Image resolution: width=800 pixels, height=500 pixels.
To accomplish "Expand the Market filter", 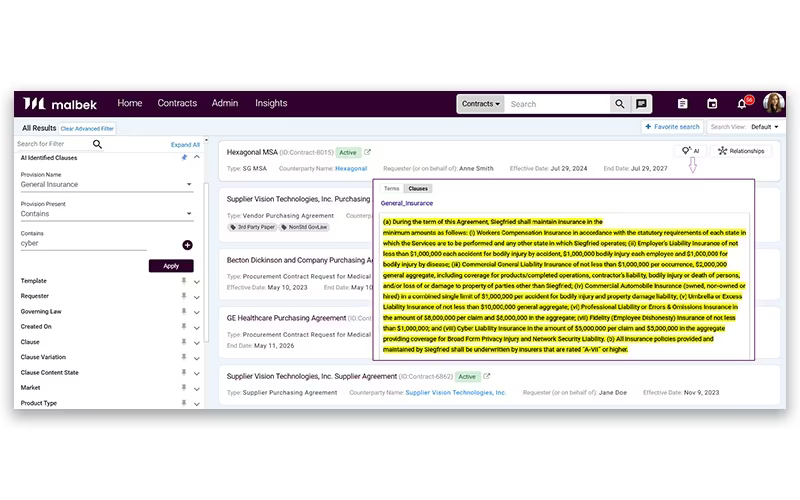I will click(196, 389).
